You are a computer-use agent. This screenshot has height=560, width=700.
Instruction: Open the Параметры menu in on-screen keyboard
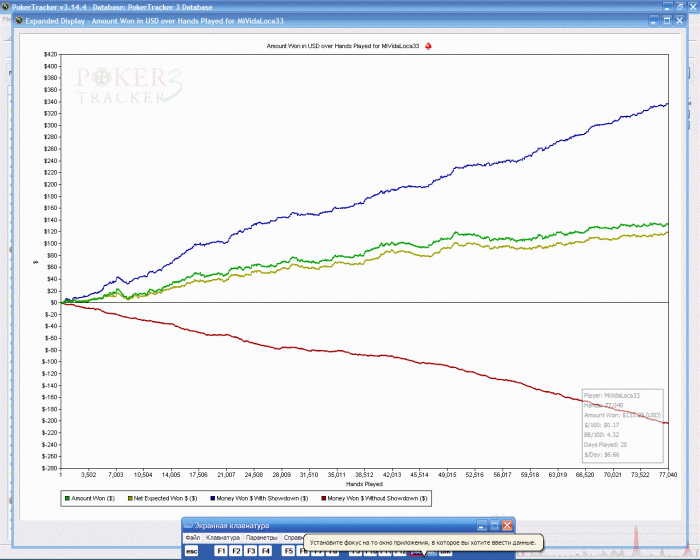[262, 538]
